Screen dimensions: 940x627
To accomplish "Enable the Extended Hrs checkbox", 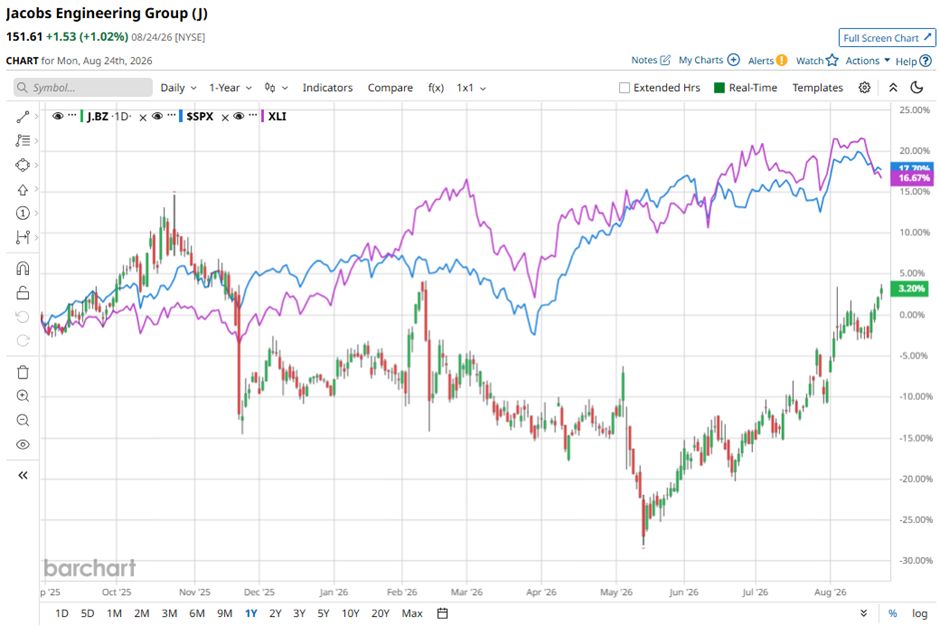I will point(624,88).
